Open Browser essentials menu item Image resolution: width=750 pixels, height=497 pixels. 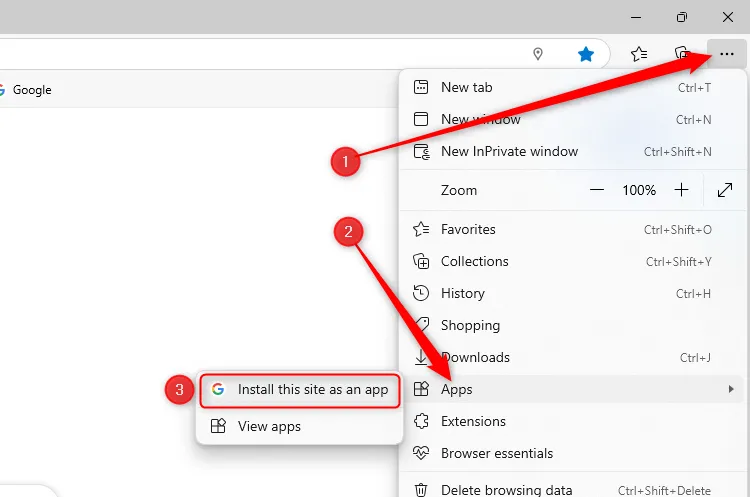[x=496, y=453]
